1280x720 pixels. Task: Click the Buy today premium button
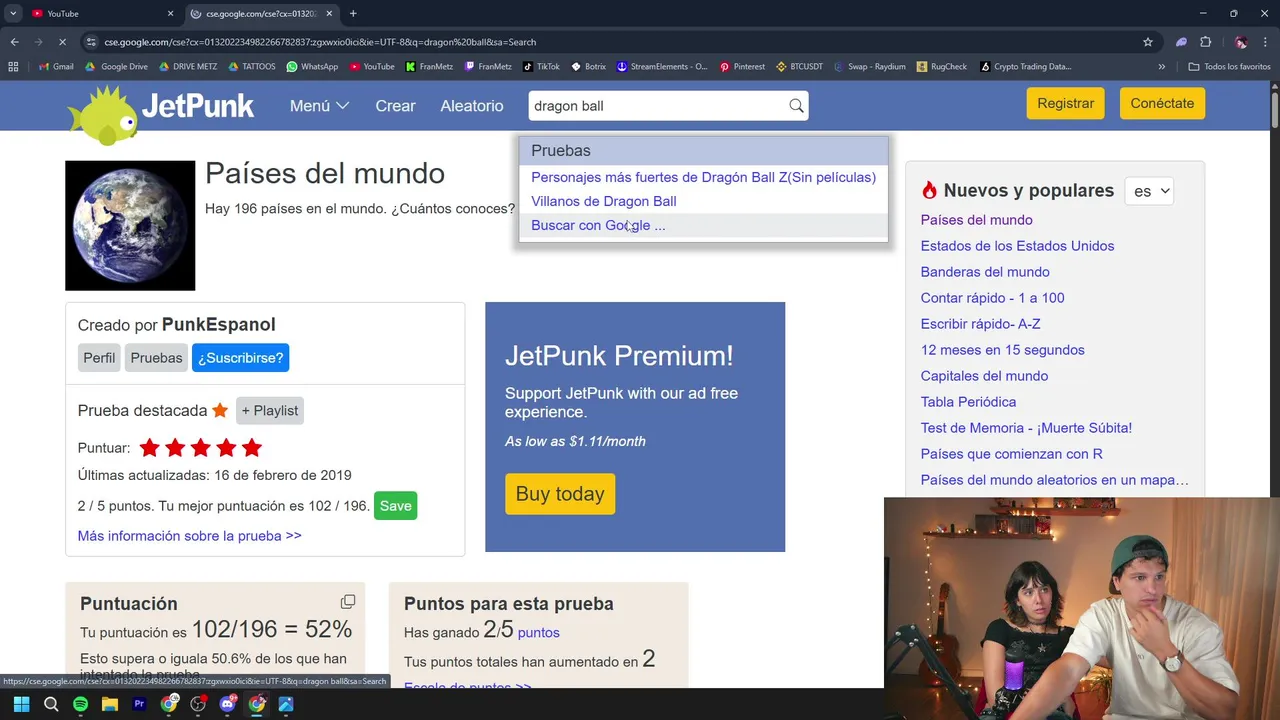(560, 494)
